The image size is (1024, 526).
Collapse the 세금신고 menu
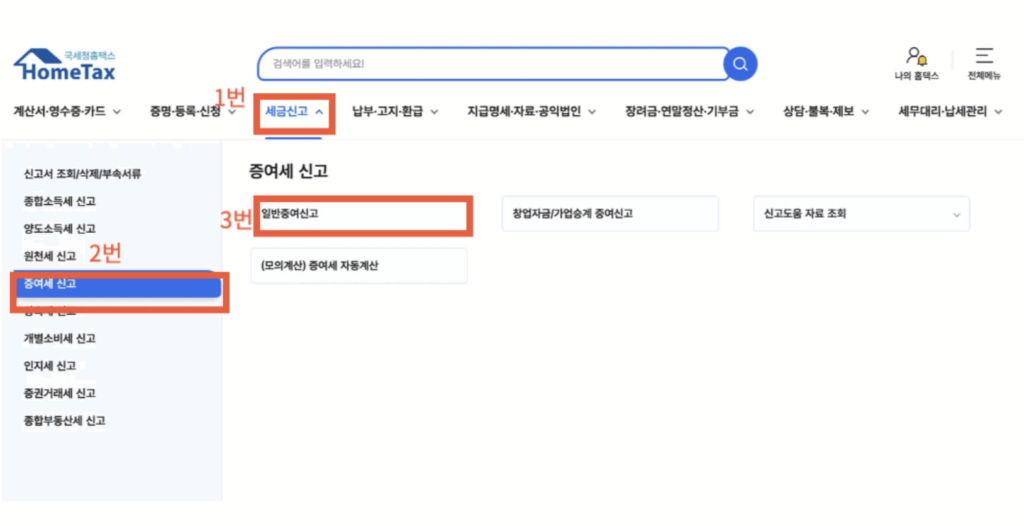pyautogui.click(x=293, y=112)
